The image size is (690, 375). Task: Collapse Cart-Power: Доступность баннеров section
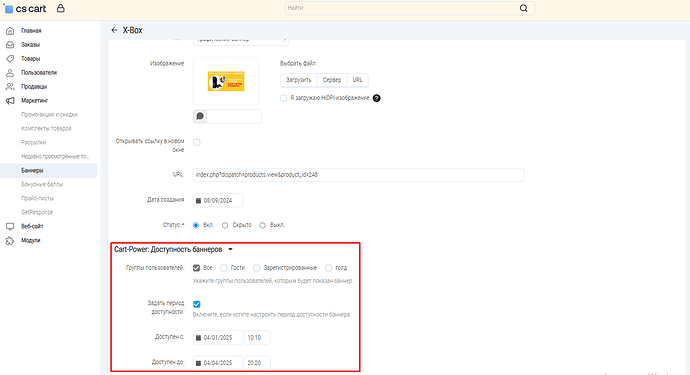tap(230, 250)
